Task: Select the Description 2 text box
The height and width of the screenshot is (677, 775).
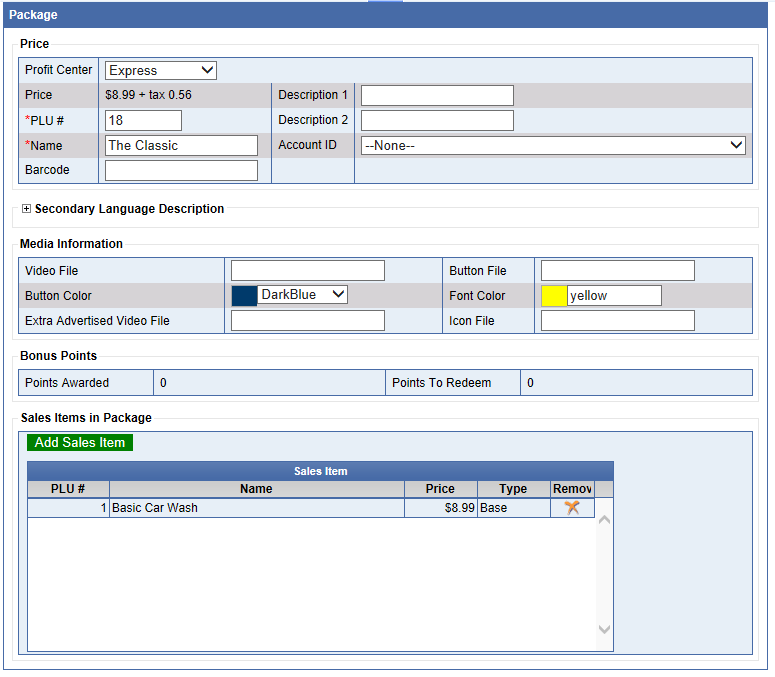Action: point(437,120)
